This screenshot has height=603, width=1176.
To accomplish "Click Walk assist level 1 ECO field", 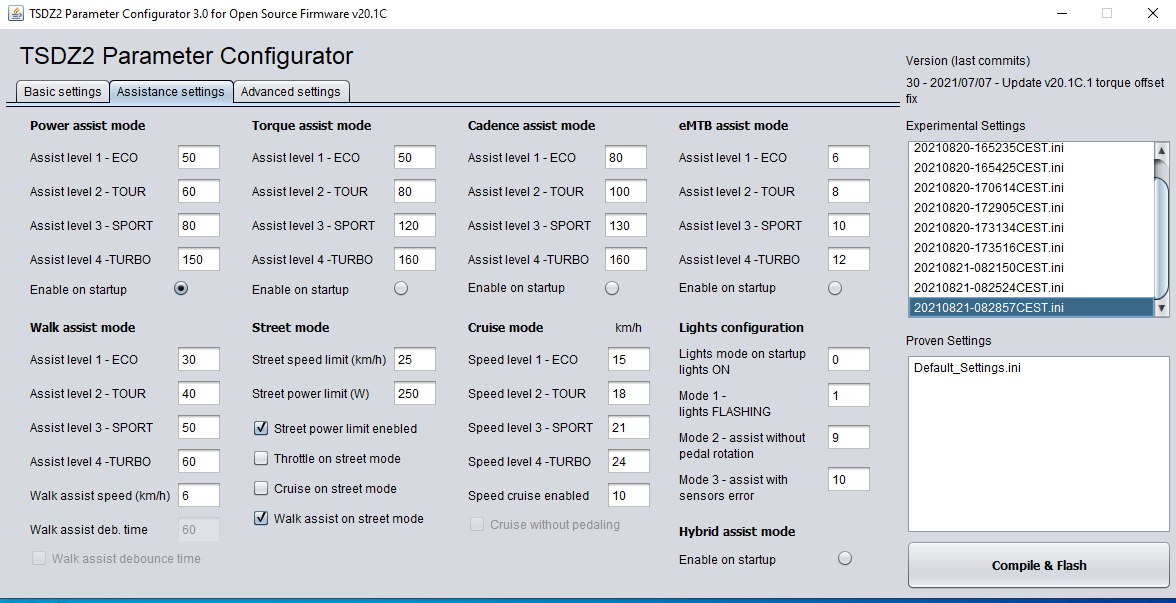I will tap(199, 359).
